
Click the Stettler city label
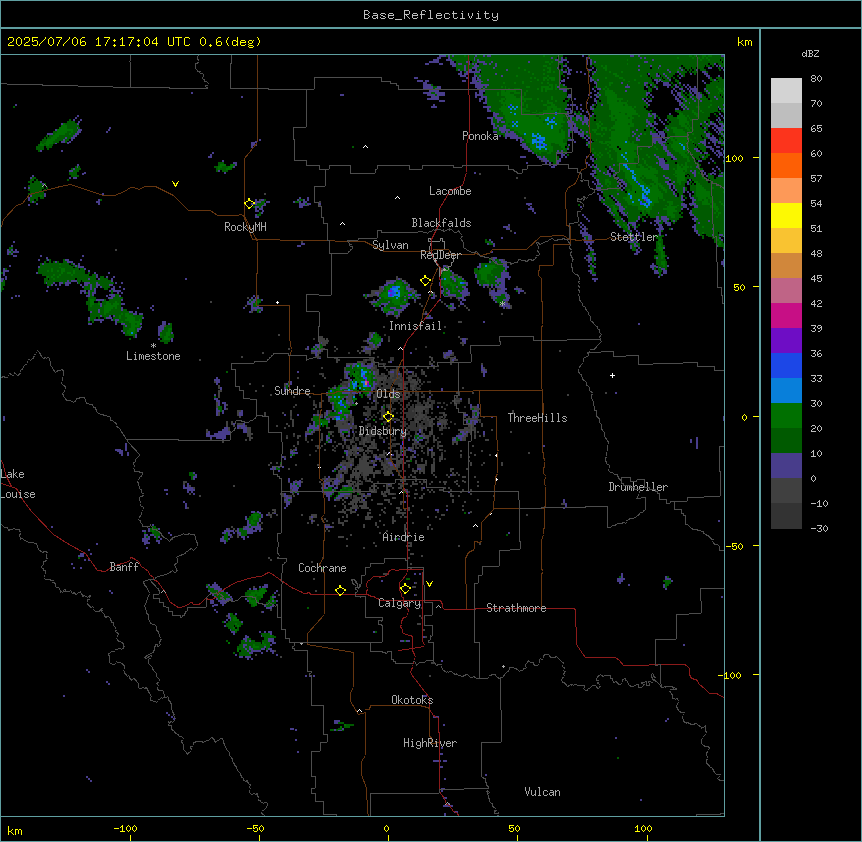point(634,237)
